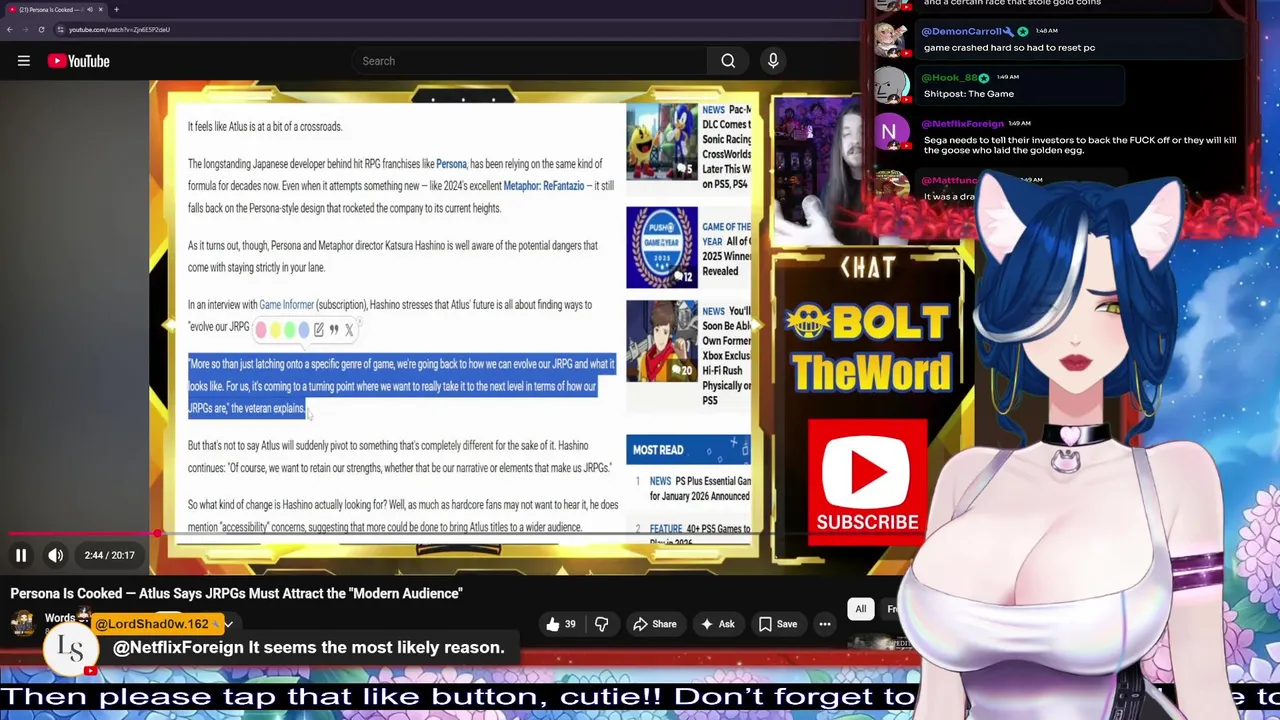Mute the video using the speaker icon
1280x720 pixels.
click(x=56, y=555)
